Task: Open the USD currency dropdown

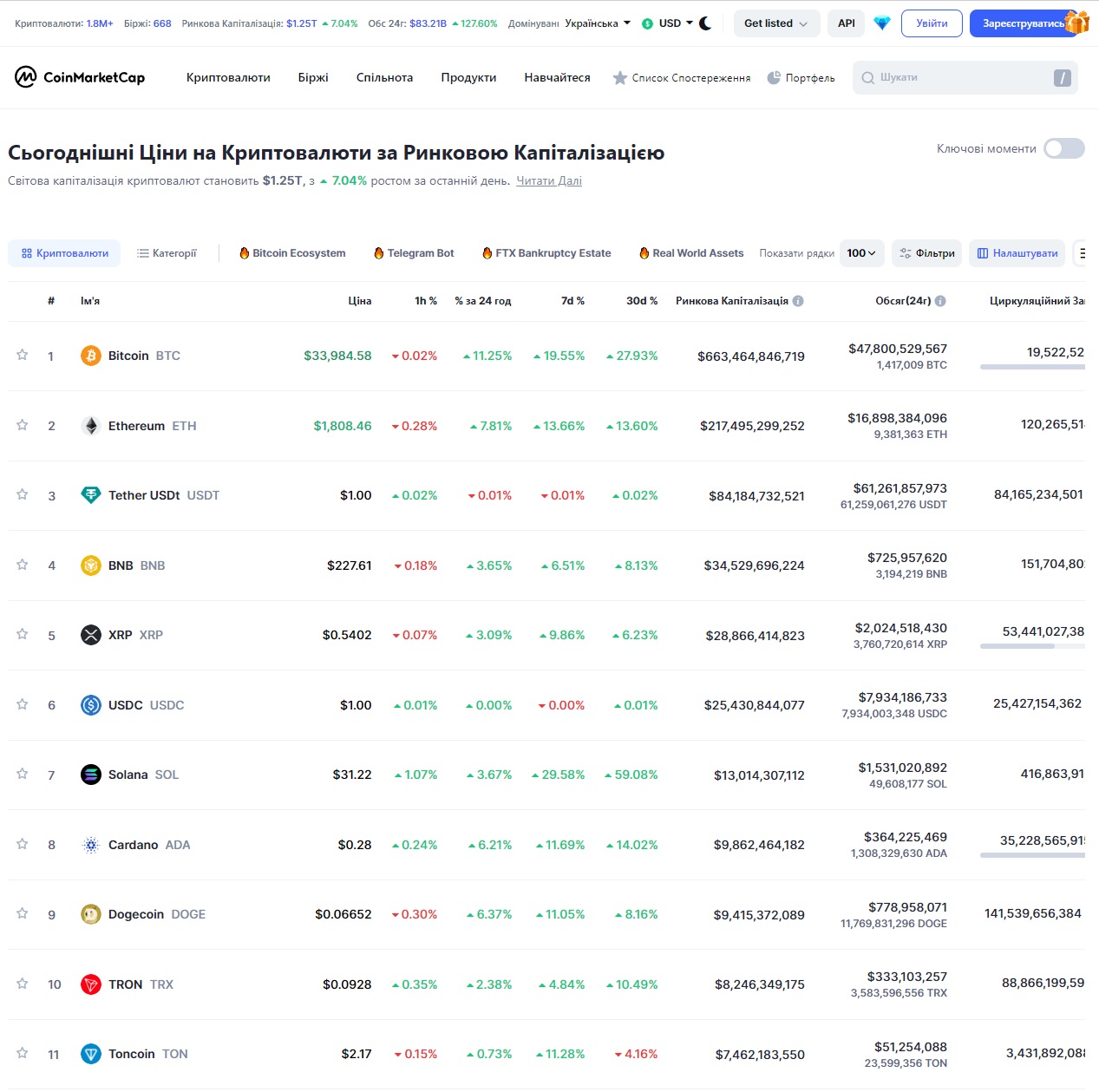Action: tap(667, 23)
